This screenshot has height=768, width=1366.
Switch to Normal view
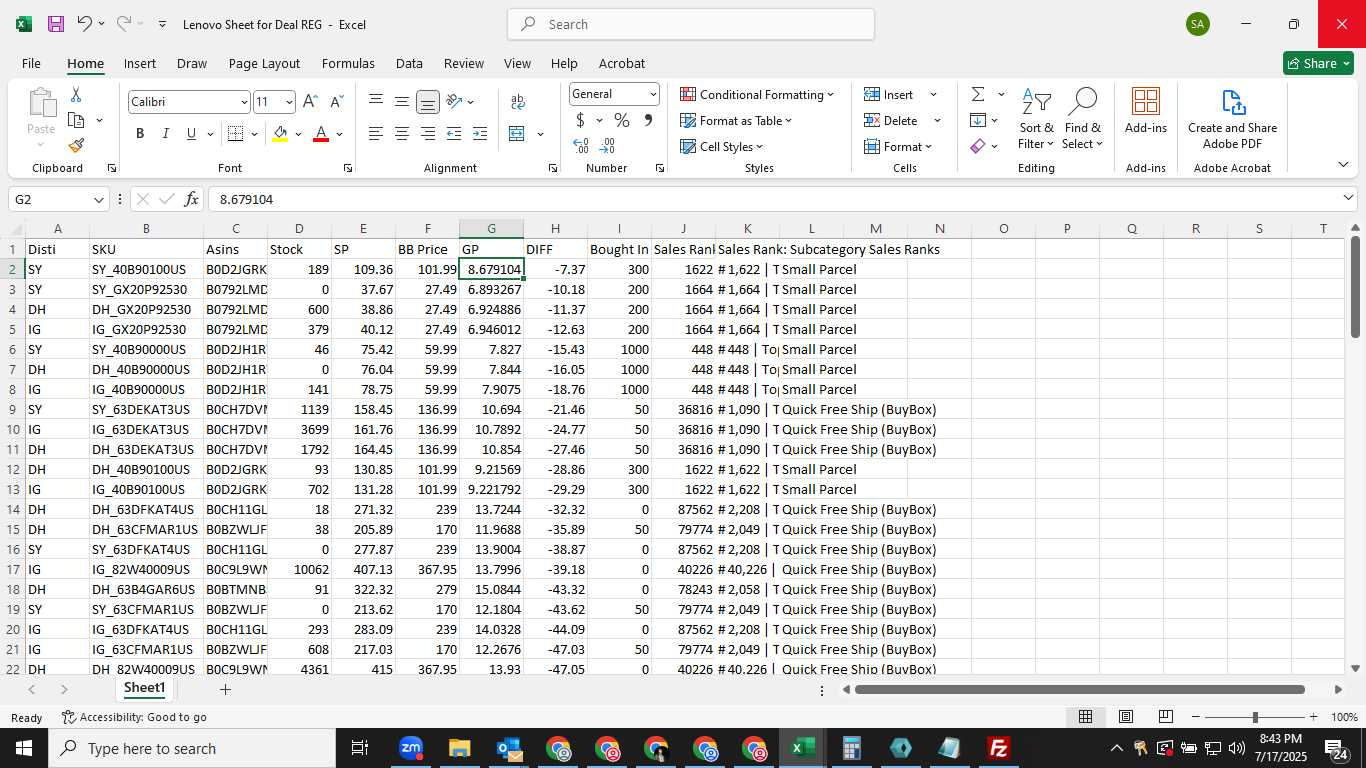[x=1085, y=717]
